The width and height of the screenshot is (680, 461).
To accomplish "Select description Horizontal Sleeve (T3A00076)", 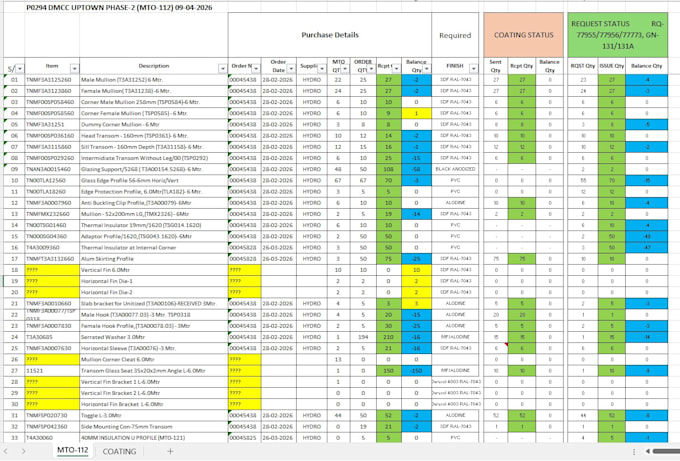I will coord(154,348).
